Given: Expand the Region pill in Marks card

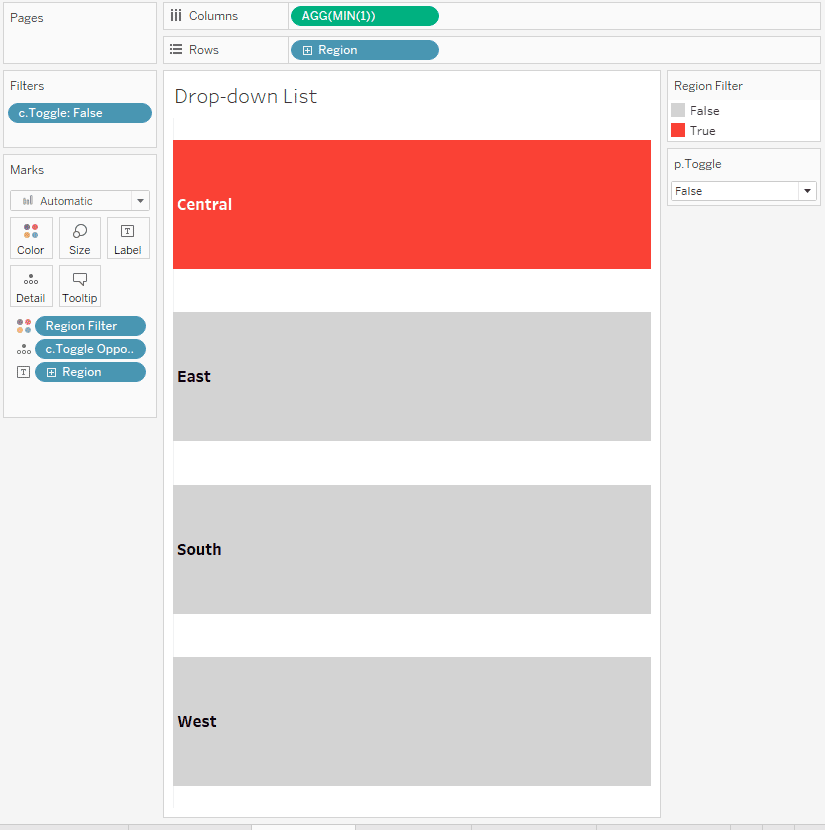Looking at the screenshot, I should pyautogui.click(x=51, y=373).
